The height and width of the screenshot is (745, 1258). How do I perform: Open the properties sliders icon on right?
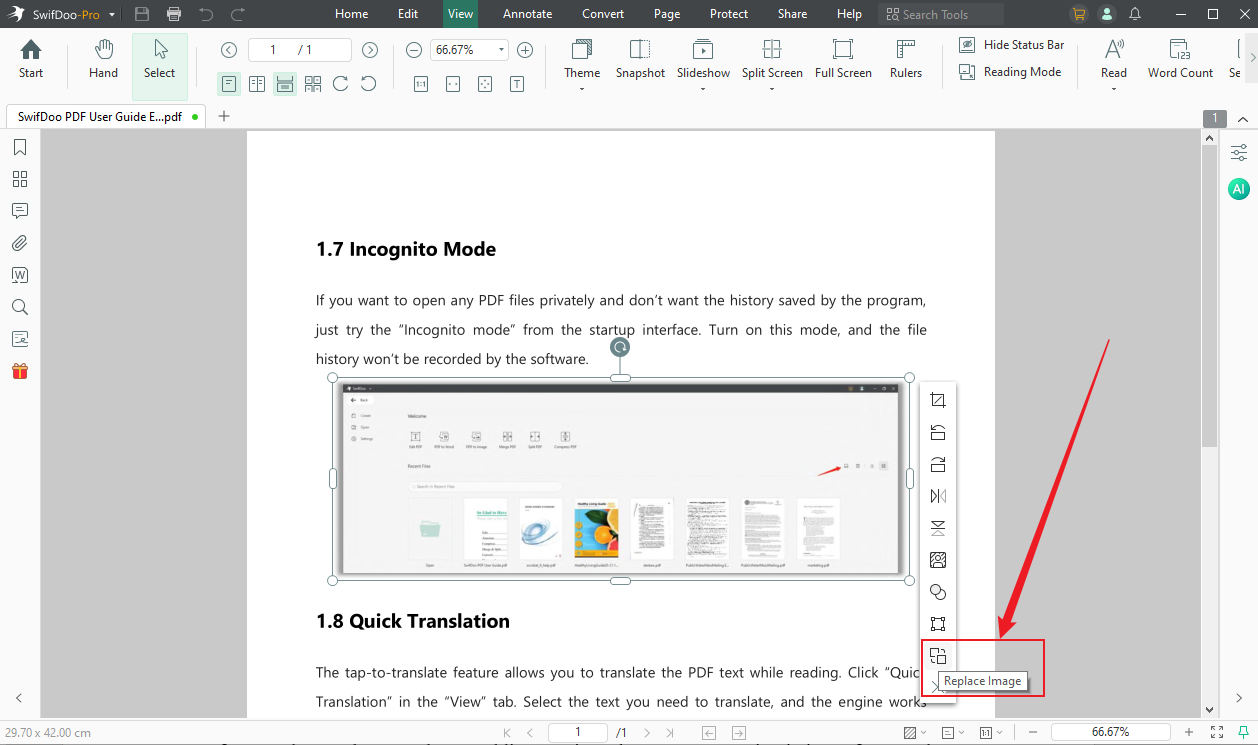tap(1239, 153)
